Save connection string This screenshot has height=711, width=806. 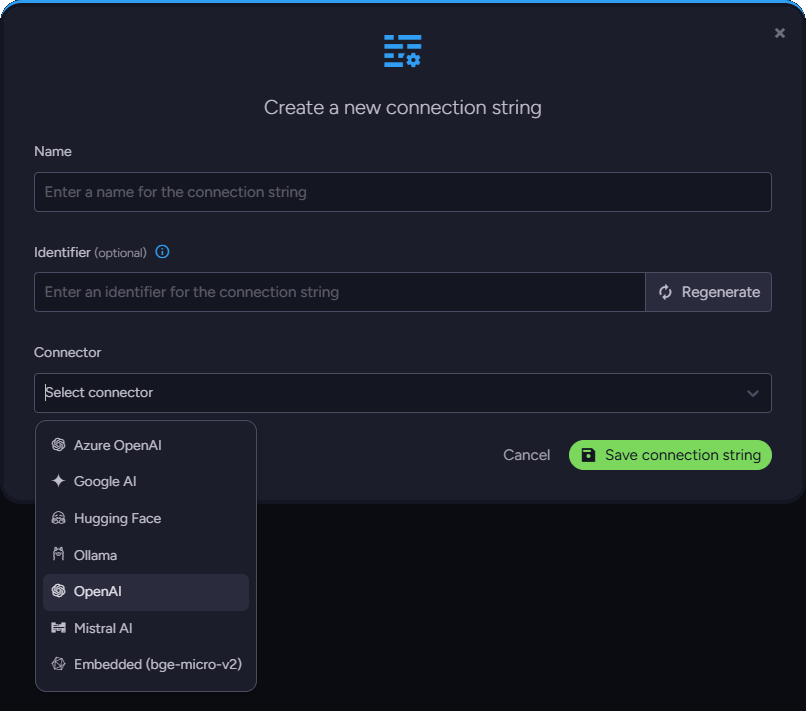(x=670, y=455)
